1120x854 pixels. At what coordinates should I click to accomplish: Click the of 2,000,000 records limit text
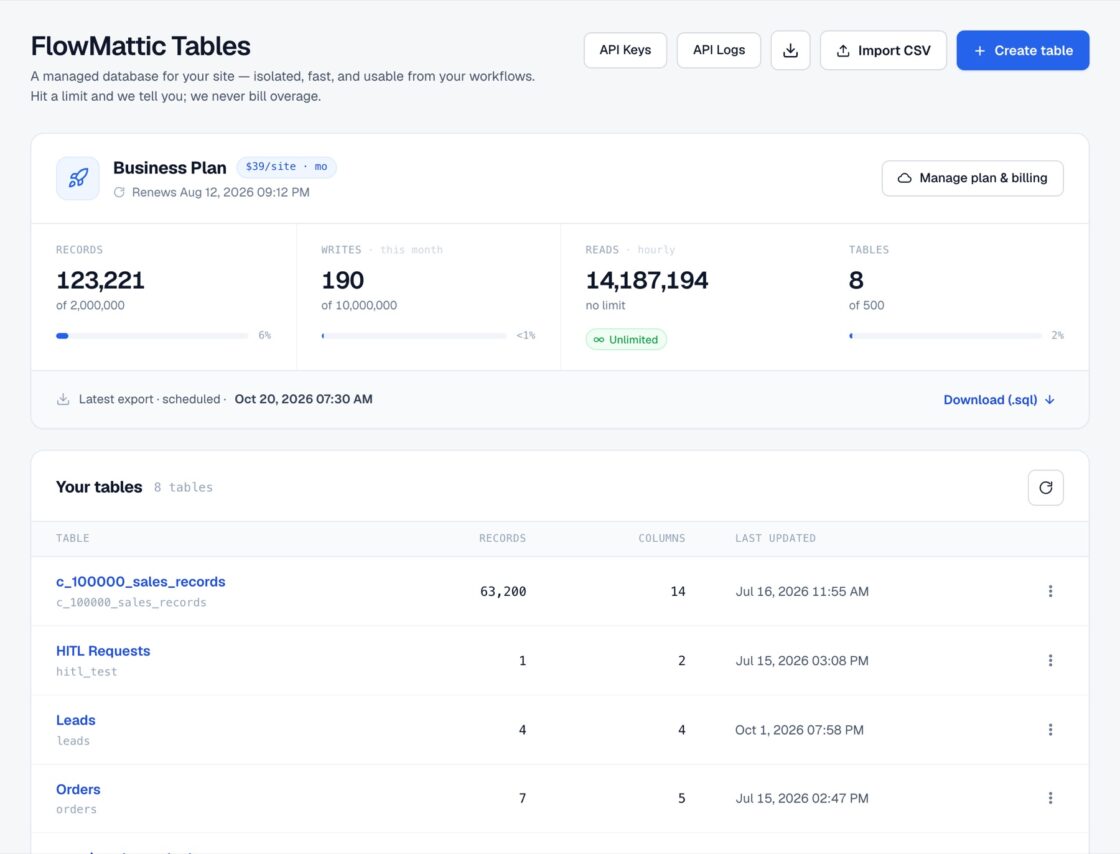[x=90, y=305]
